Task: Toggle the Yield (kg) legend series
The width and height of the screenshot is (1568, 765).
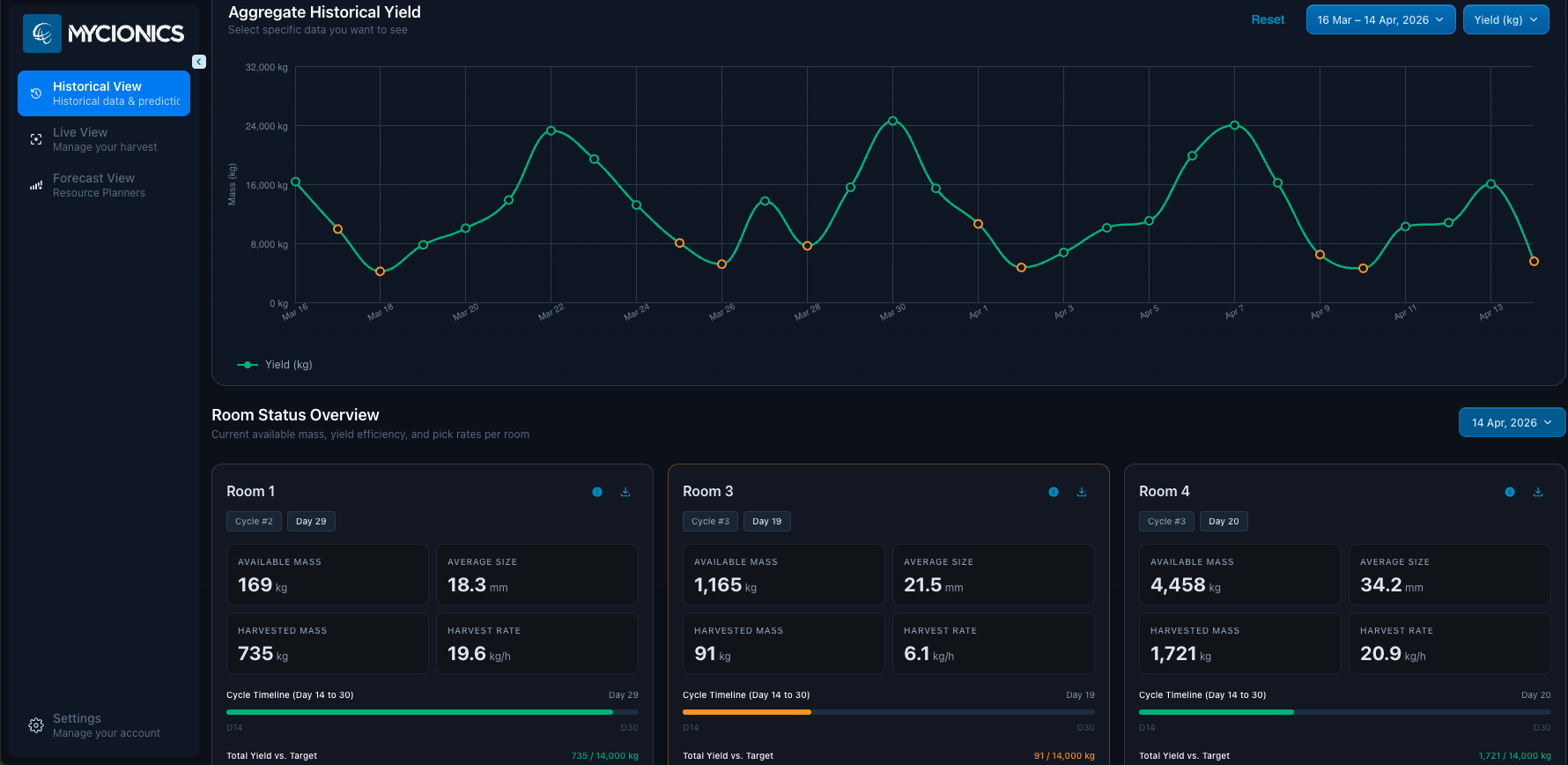Action: click(x=275, y=365)
